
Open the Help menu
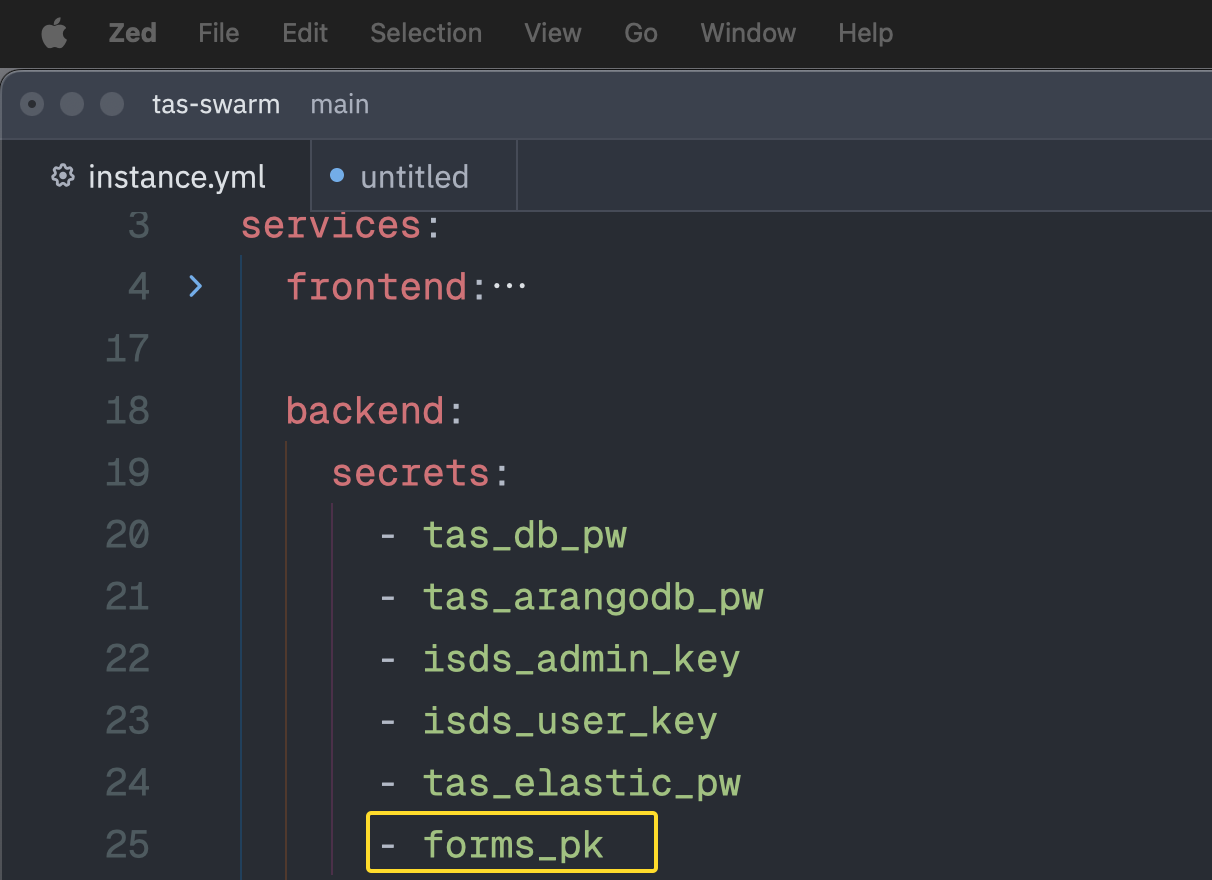(865, 33)
